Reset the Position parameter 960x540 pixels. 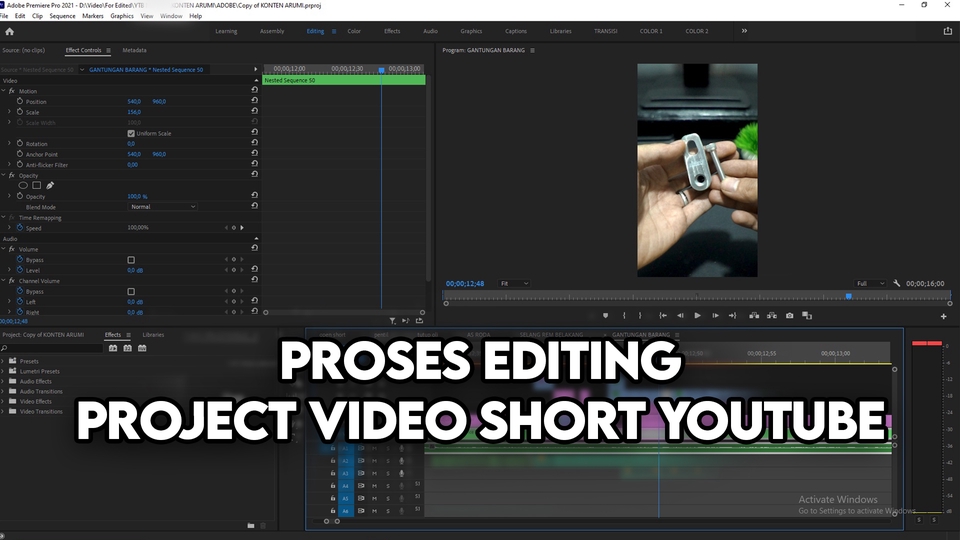255,100
